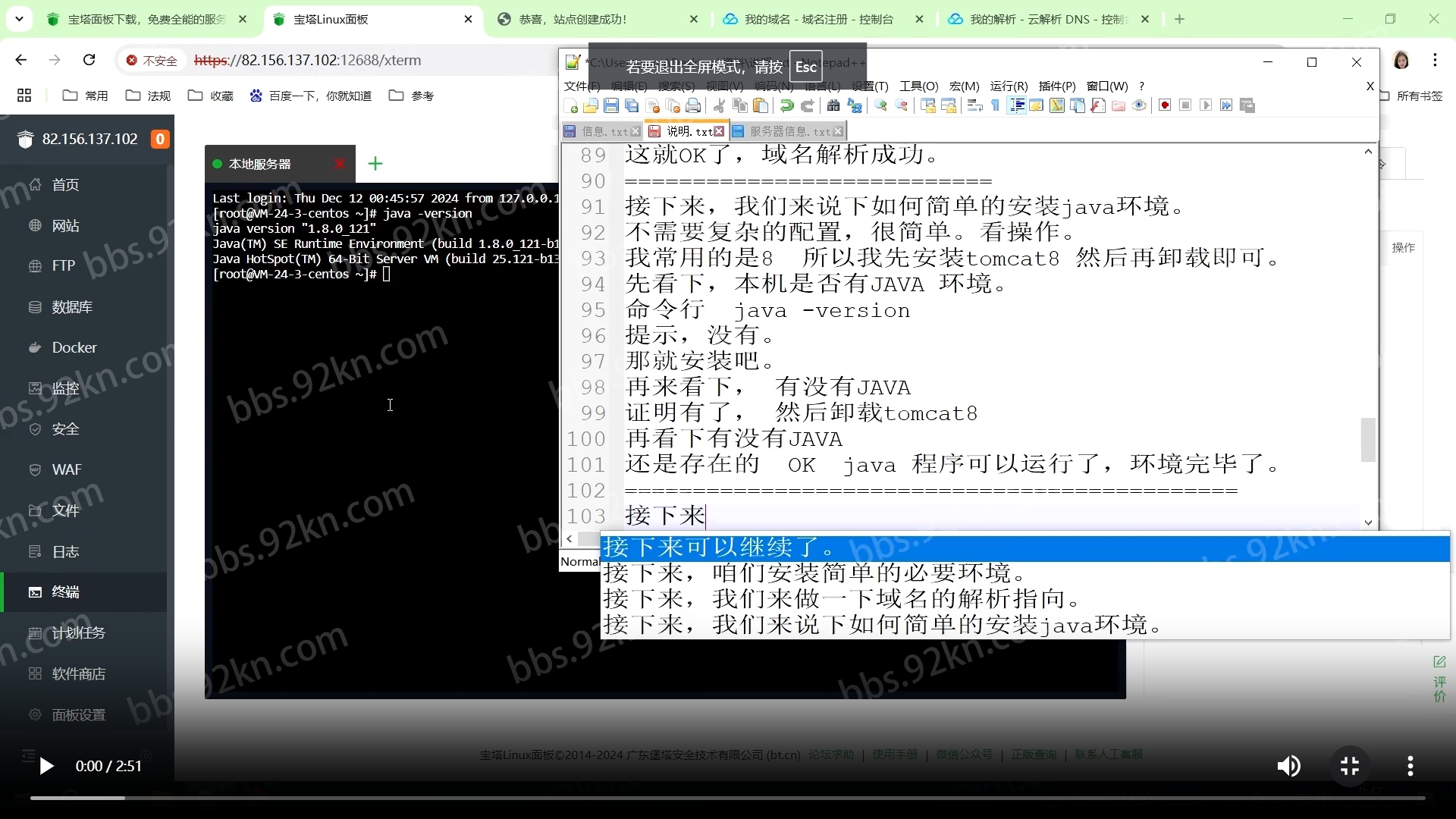Click the Zoom In icon in Notepad++

pyautogui.click(x=881, y=106)
